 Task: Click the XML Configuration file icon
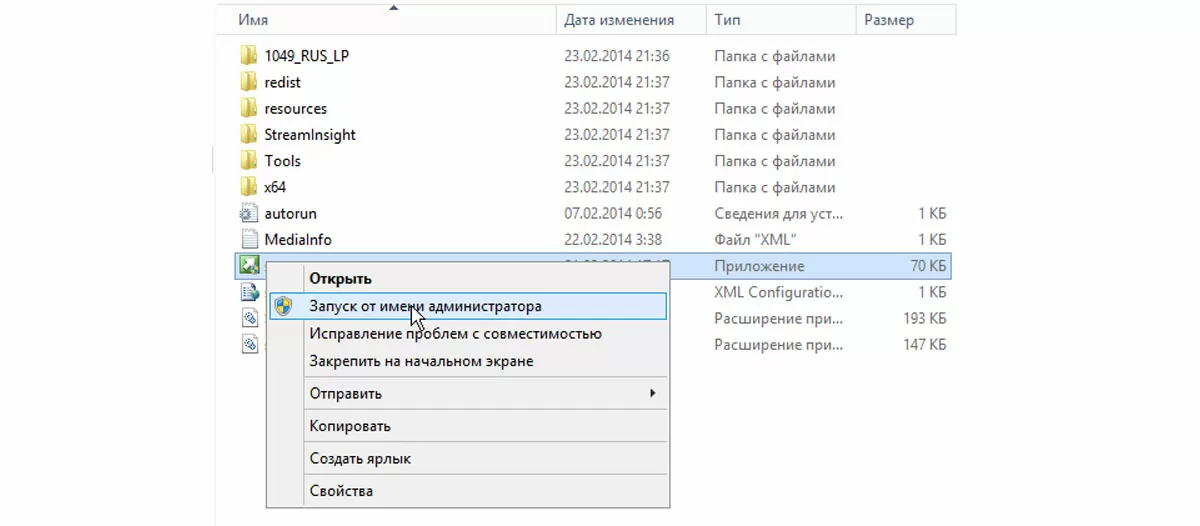point(249,292)
